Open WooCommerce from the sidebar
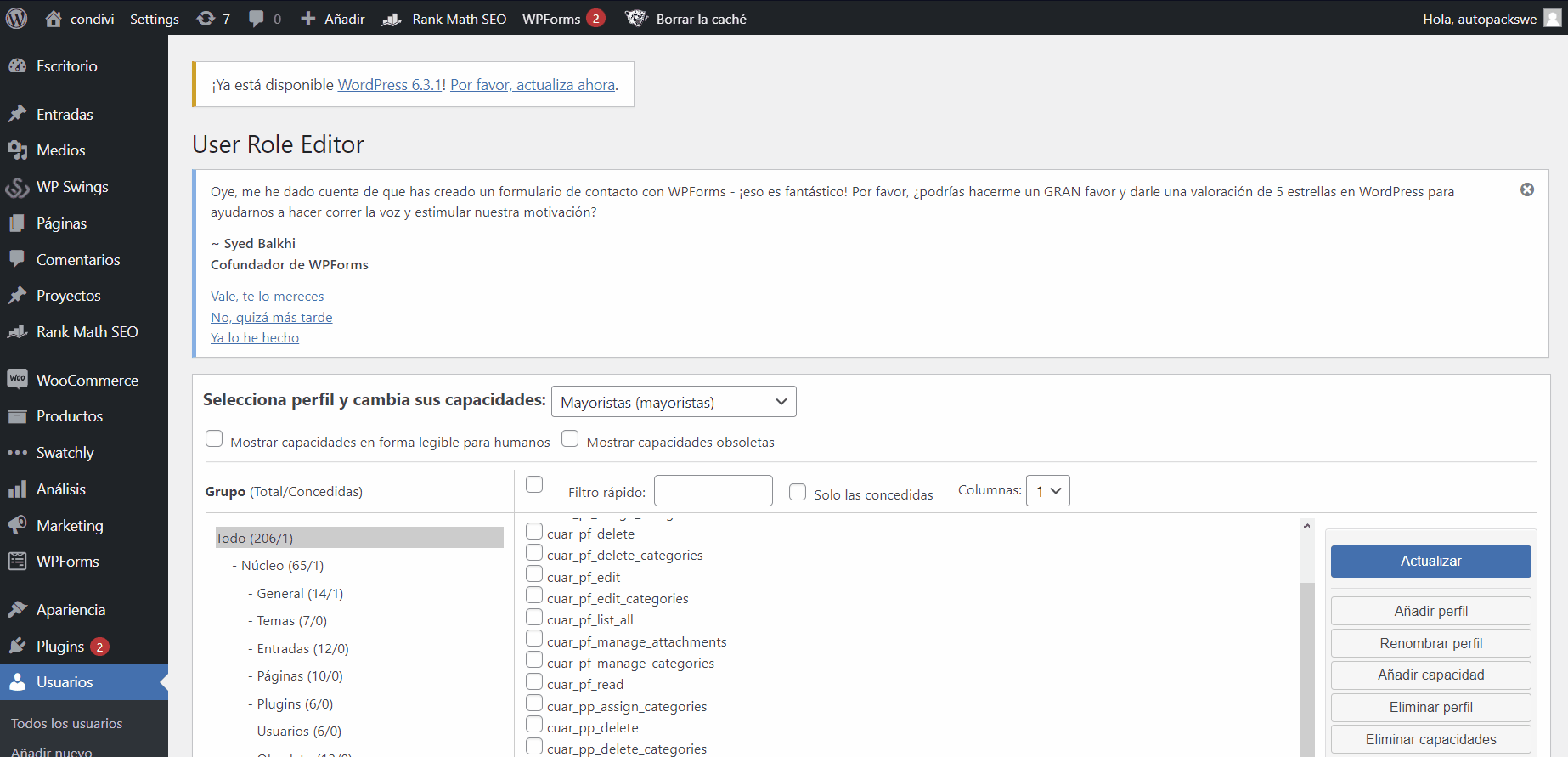1568x757 pixels. [x=87, y=380]
